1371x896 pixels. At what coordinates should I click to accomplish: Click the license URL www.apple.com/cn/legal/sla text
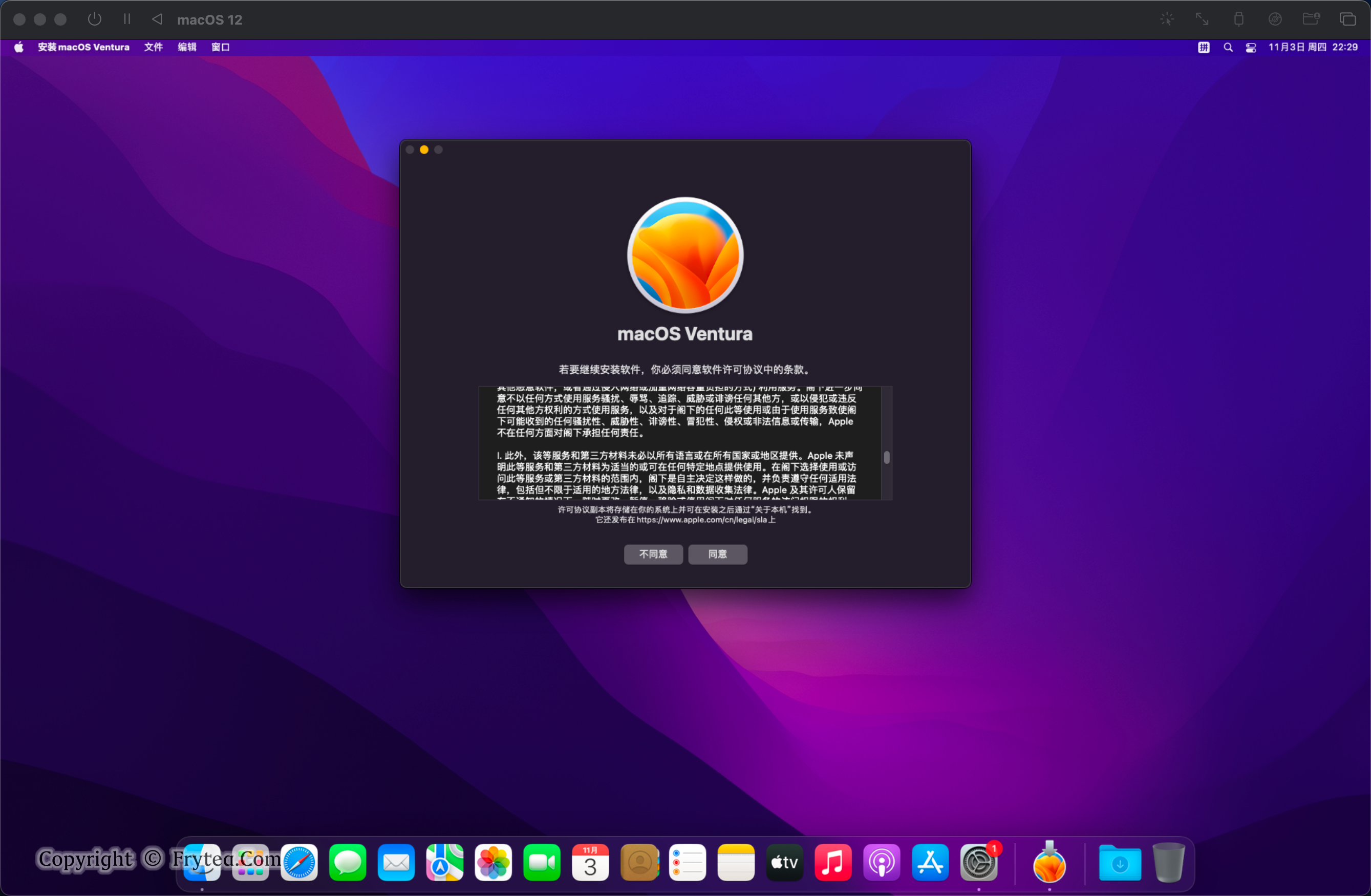pos(702,520)
